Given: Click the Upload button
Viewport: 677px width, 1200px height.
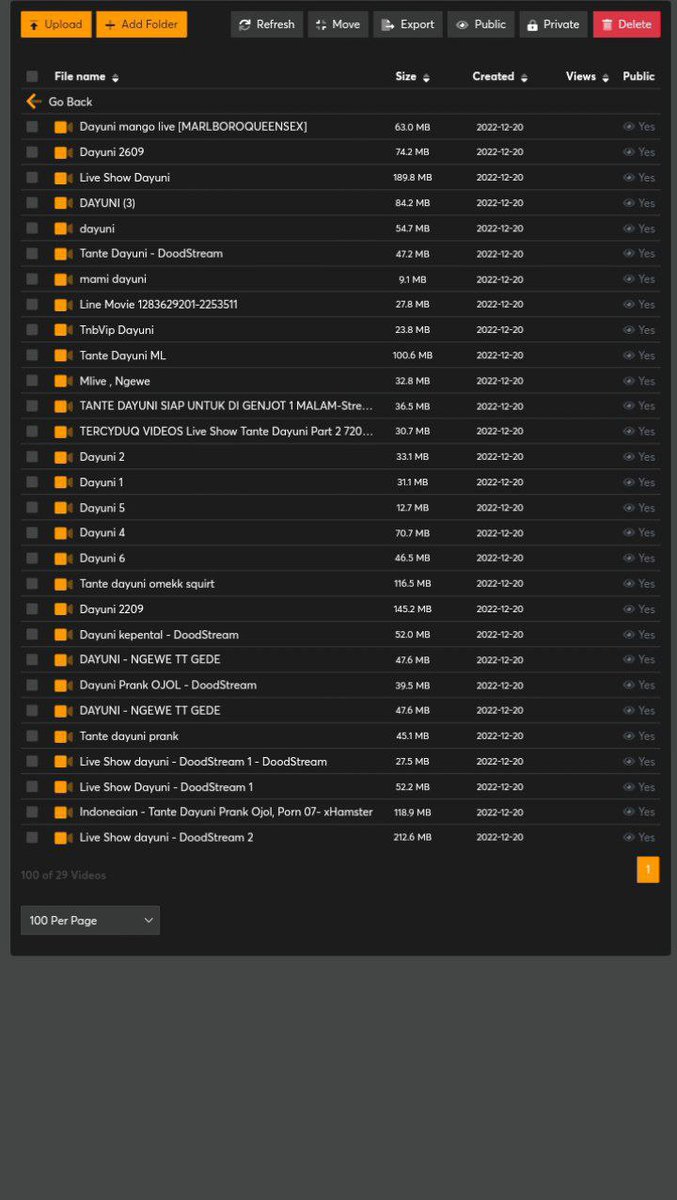Looking at the screenshot, I should 56,24.
